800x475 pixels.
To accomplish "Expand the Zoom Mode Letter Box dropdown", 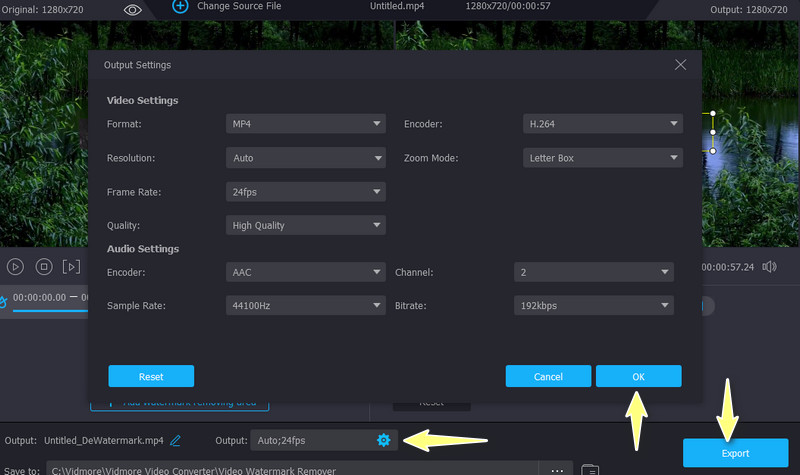I will click(x=602, y=158).
